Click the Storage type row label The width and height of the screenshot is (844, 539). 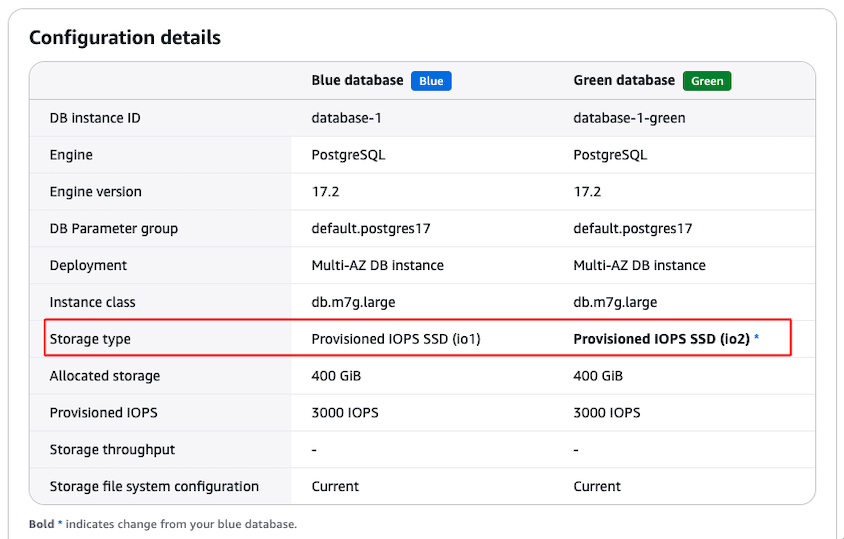click(90, 339)
